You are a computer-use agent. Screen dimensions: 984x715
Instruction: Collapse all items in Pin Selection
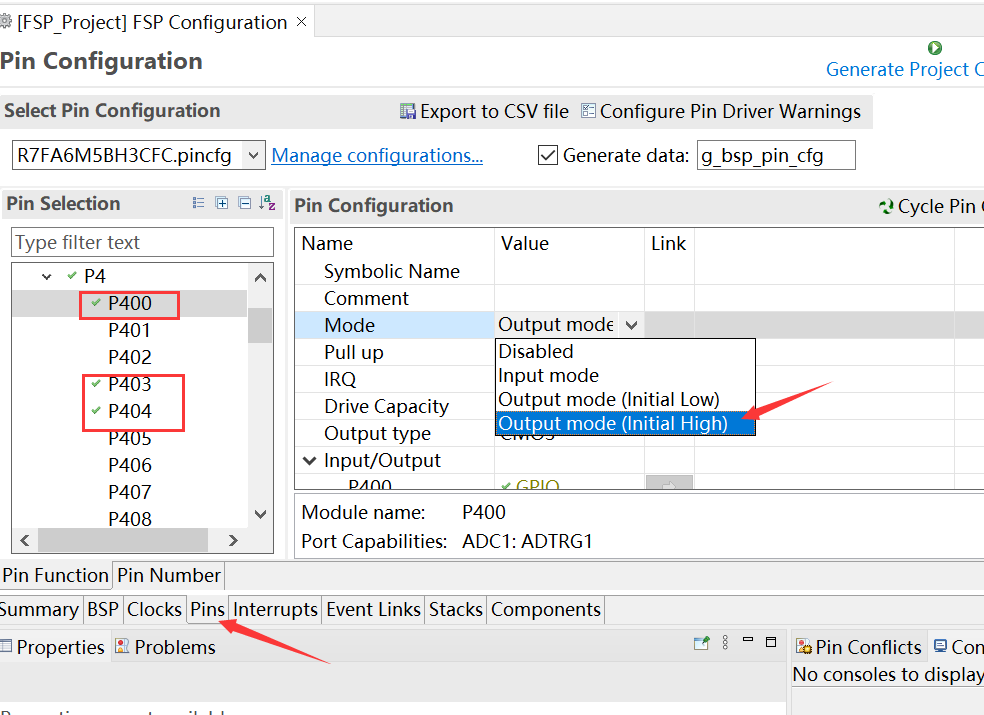coord(244,203)
